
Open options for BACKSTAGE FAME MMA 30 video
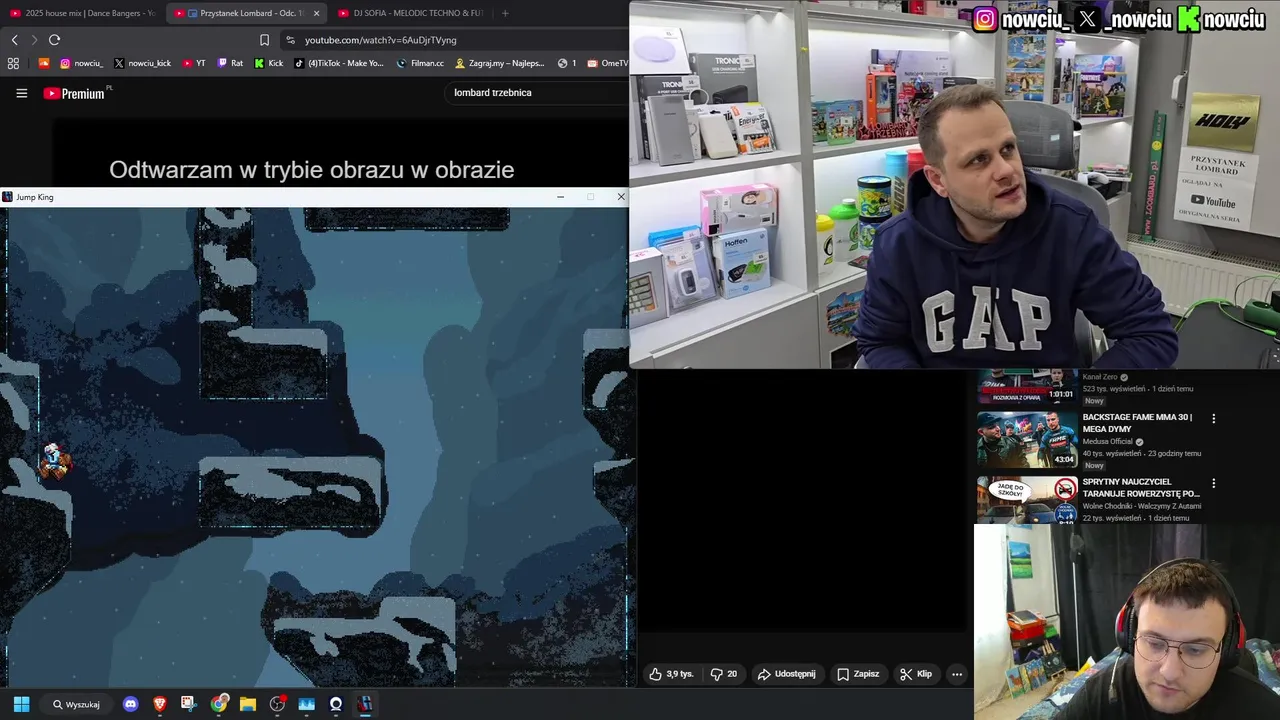coord(1214,419)
